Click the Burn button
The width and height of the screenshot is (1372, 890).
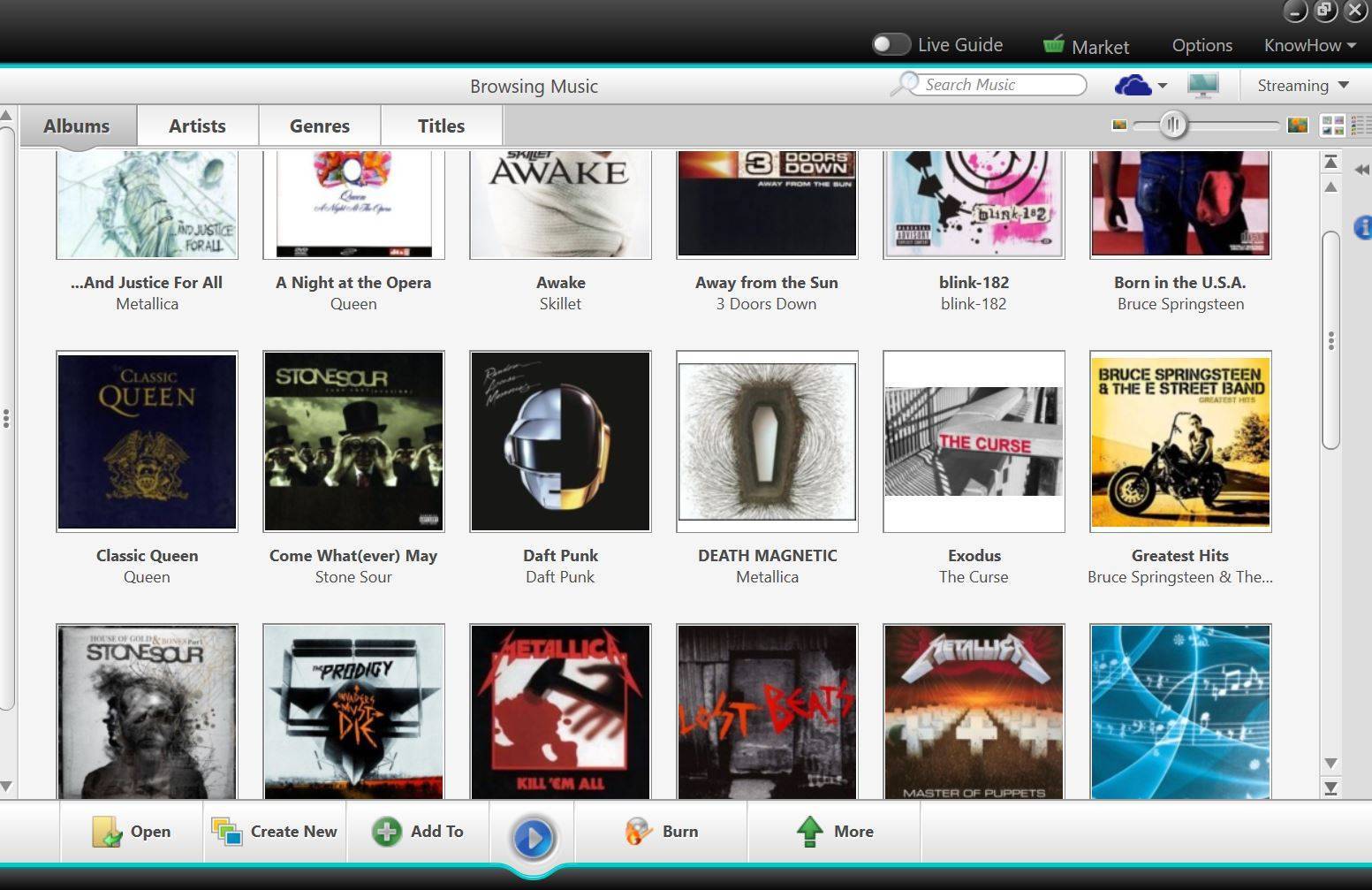click(x=662, y=832)
